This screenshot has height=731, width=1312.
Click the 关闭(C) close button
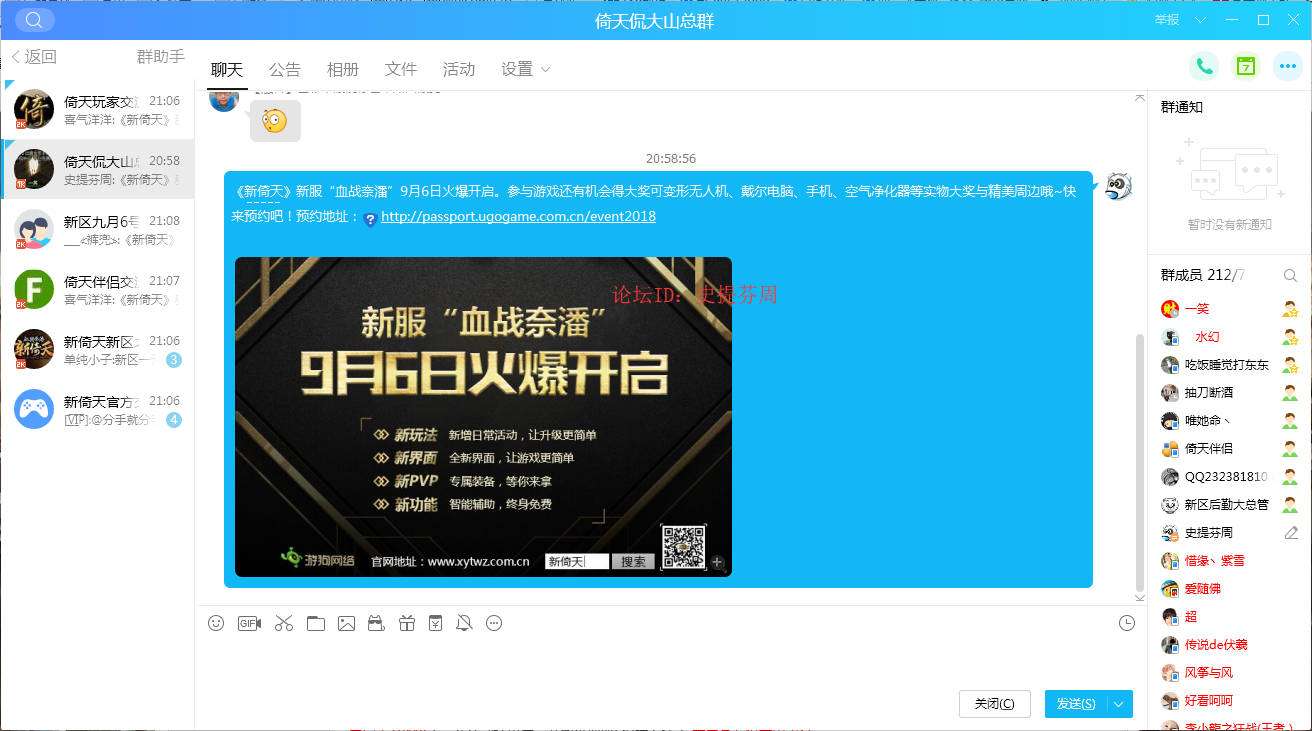(994, 704)
